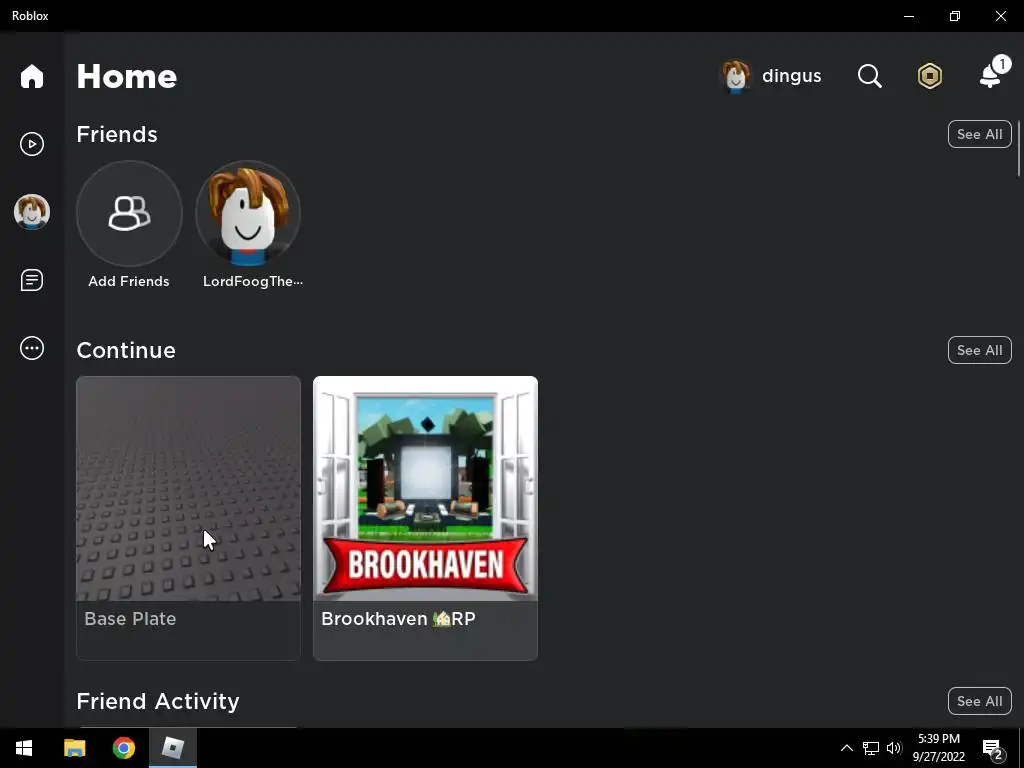Click the Friend Activity heading

pyautogui.click(x=158, y=701)
